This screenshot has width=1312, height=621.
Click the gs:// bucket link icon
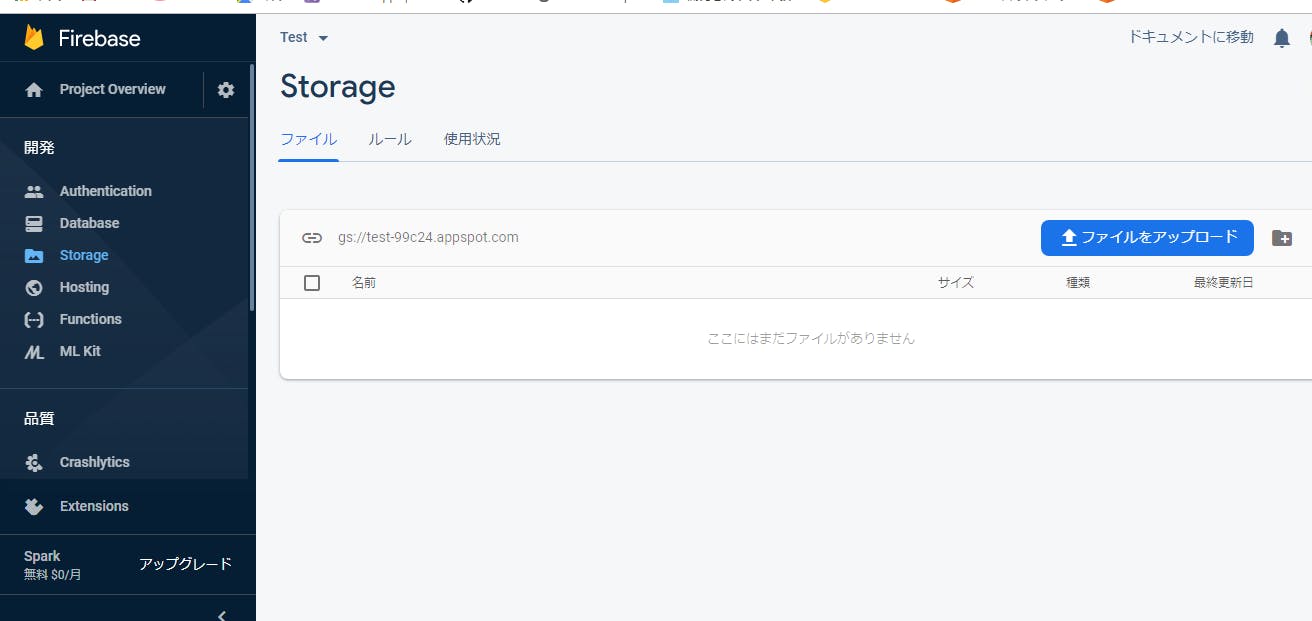(x=311, y=237)
